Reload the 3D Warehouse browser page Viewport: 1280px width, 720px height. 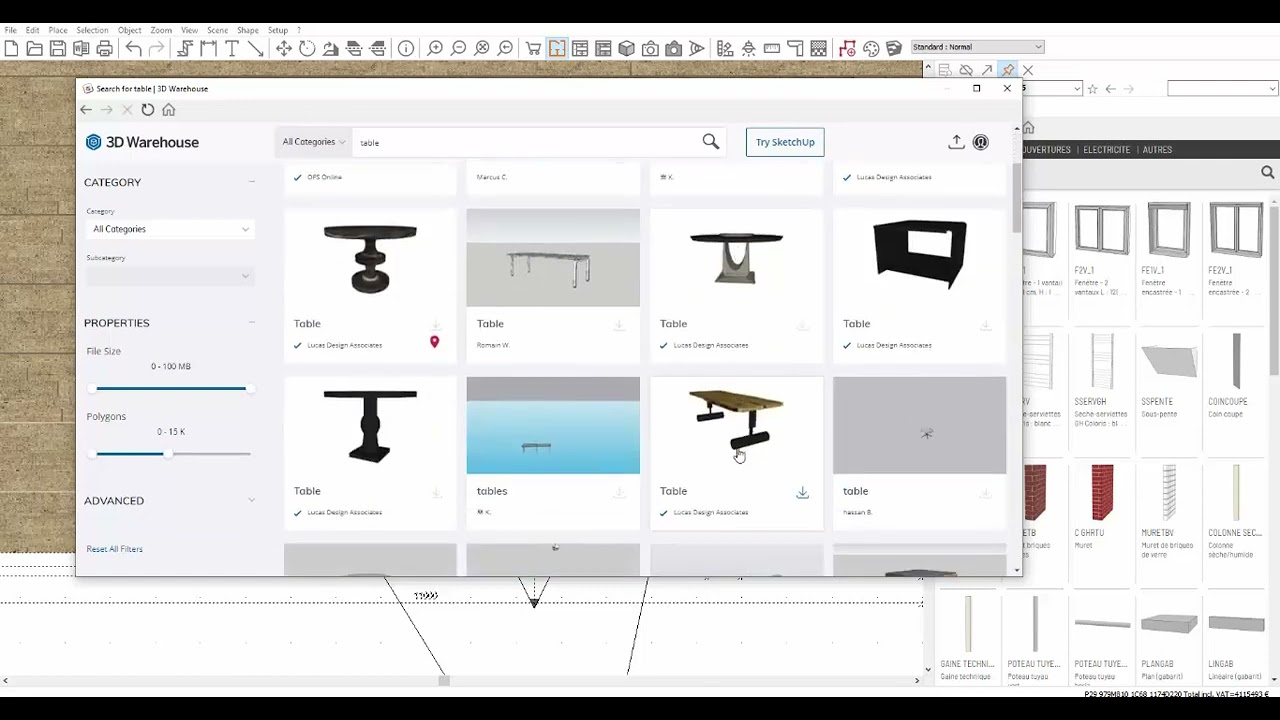coord(147,110)
